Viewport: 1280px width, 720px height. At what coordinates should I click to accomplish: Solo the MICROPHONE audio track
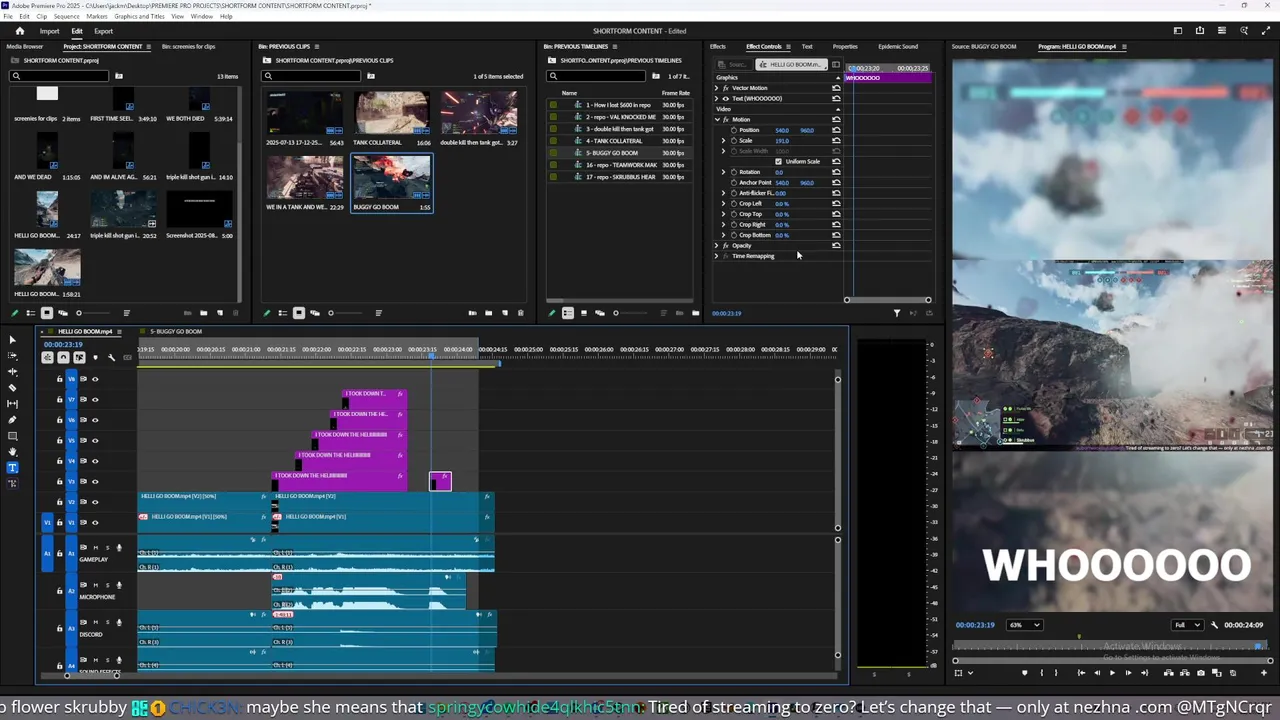(108, 585)
